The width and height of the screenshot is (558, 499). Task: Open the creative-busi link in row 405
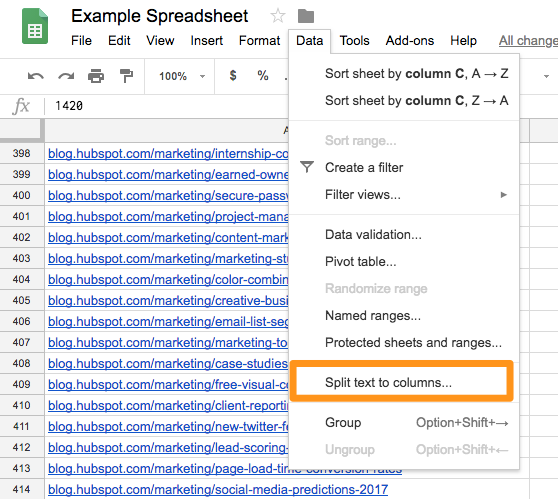(168, 300)
